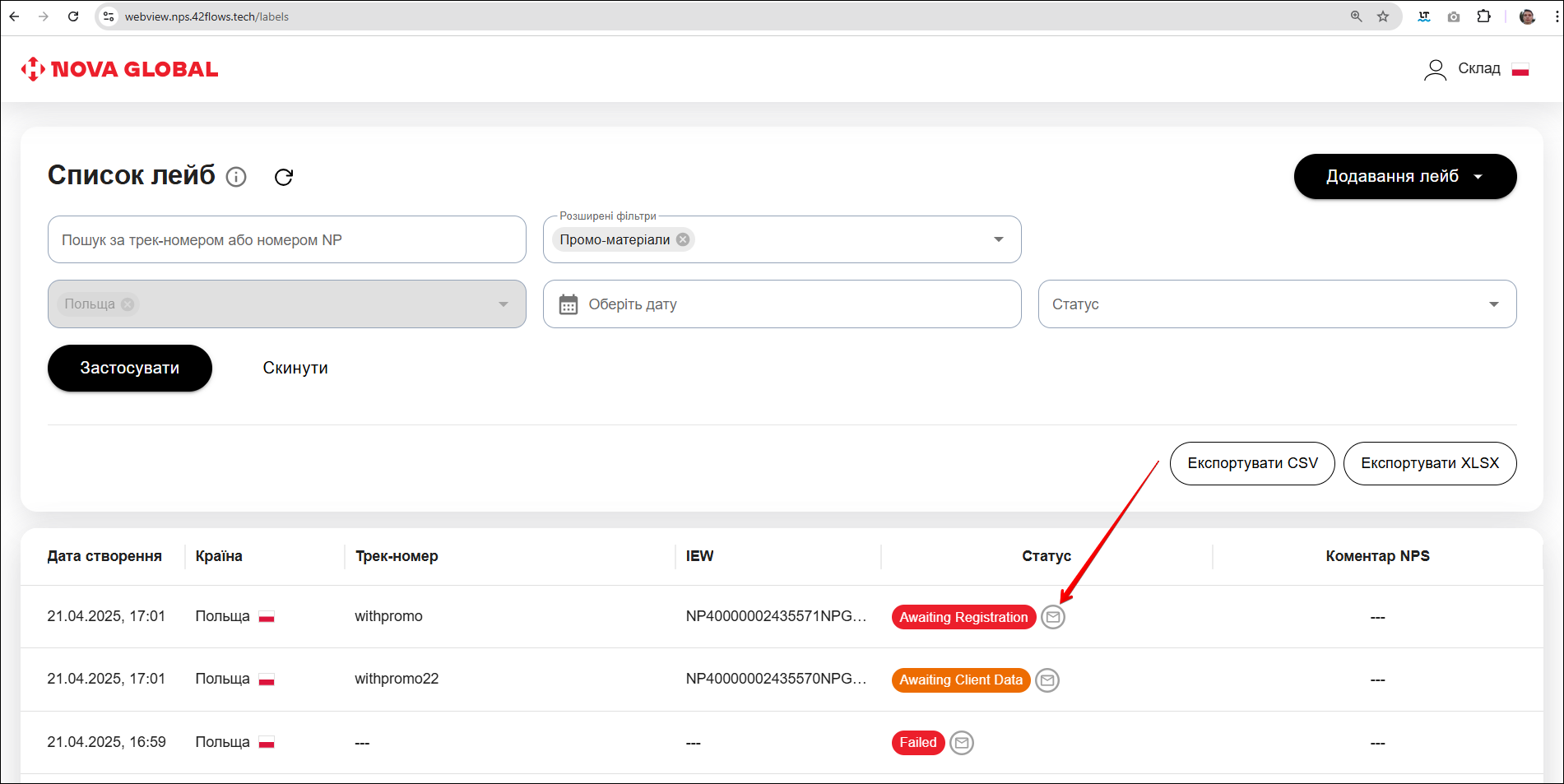1564x784 pixels.
Task: Click the envelope icon next to Awaiting Client Data
Action: point(1047,680)
